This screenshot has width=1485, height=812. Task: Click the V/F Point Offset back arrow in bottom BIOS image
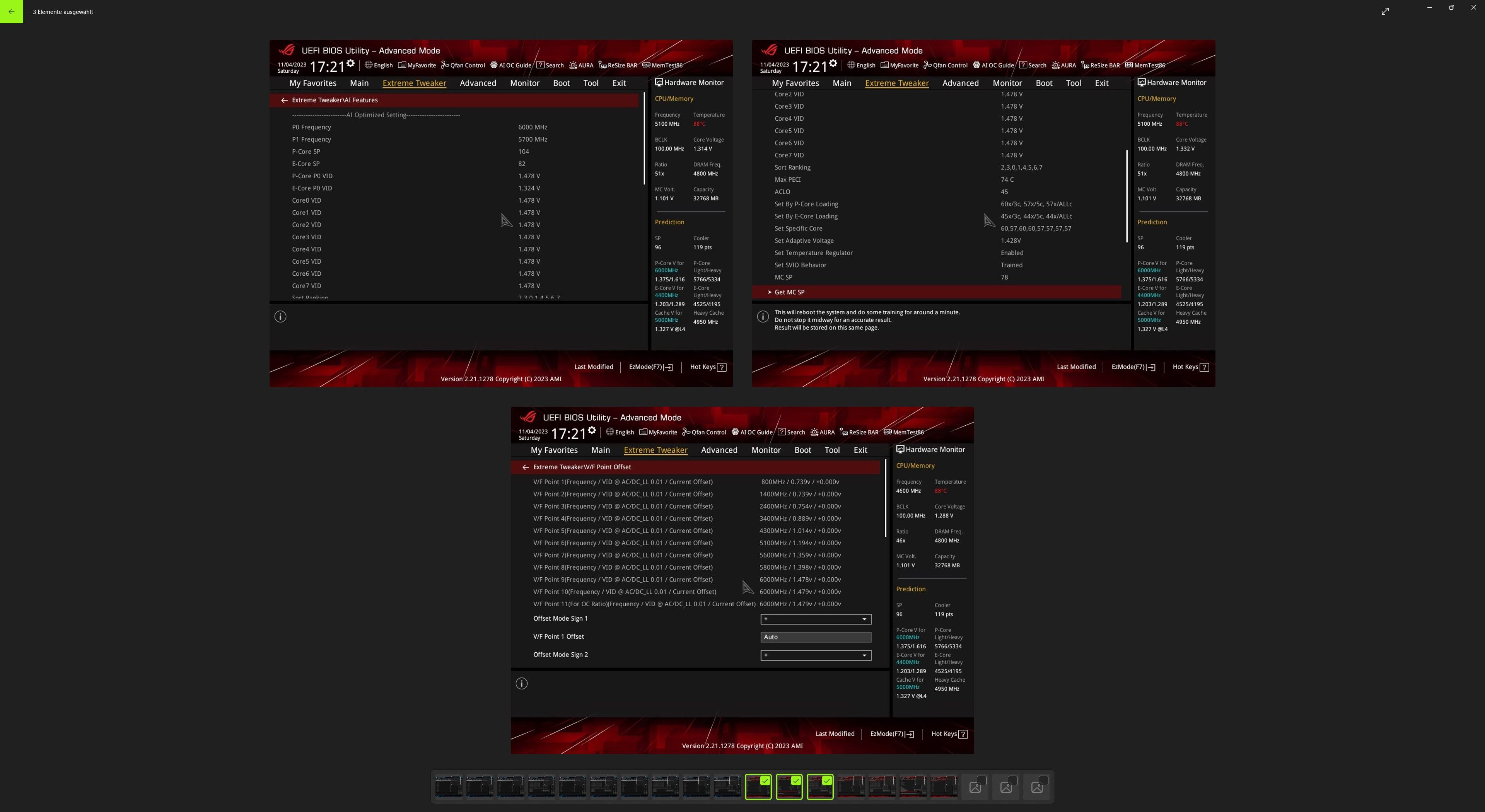tap(525, 467)
